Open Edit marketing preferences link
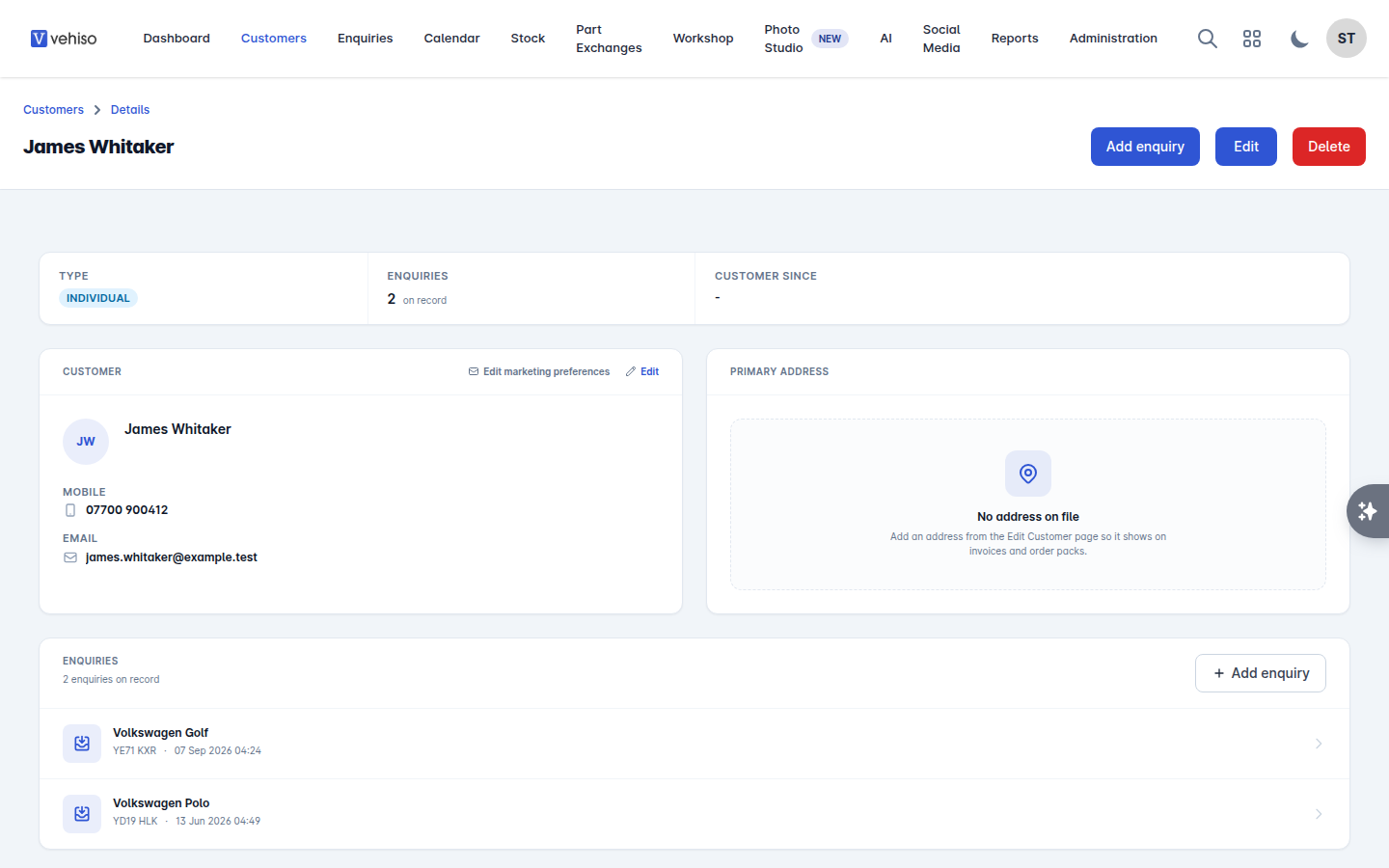1389x868 pixels. tap(539, 371)
